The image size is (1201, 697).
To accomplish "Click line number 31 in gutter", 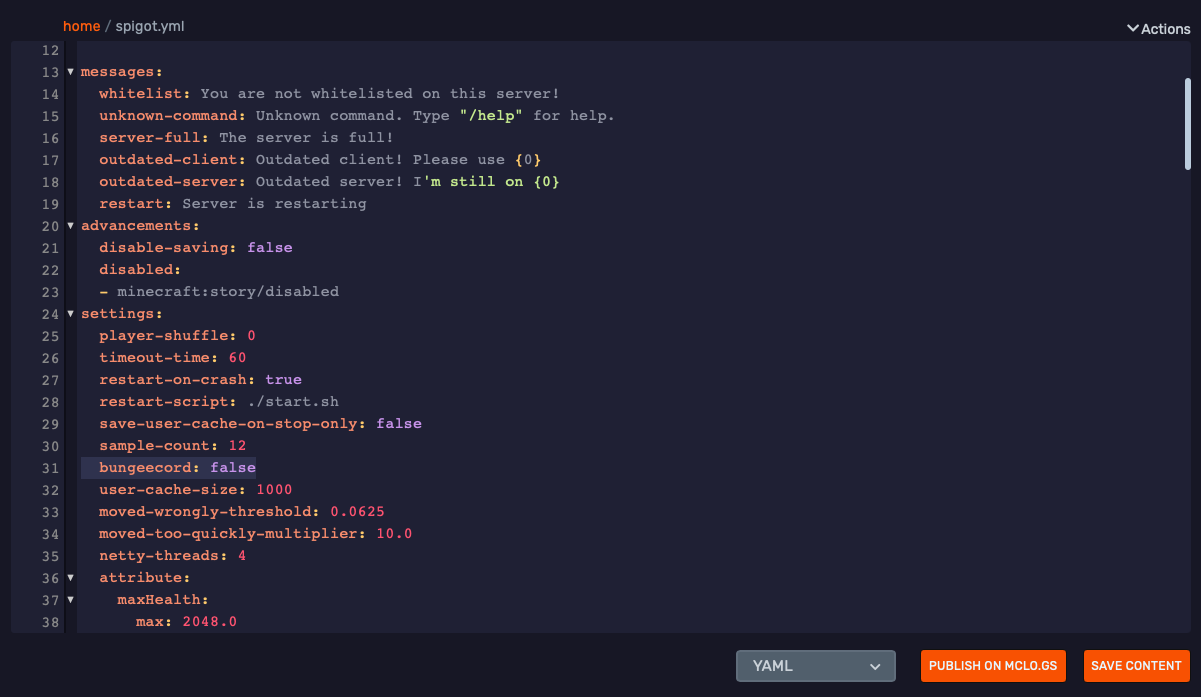I will (x=50, y=468).
